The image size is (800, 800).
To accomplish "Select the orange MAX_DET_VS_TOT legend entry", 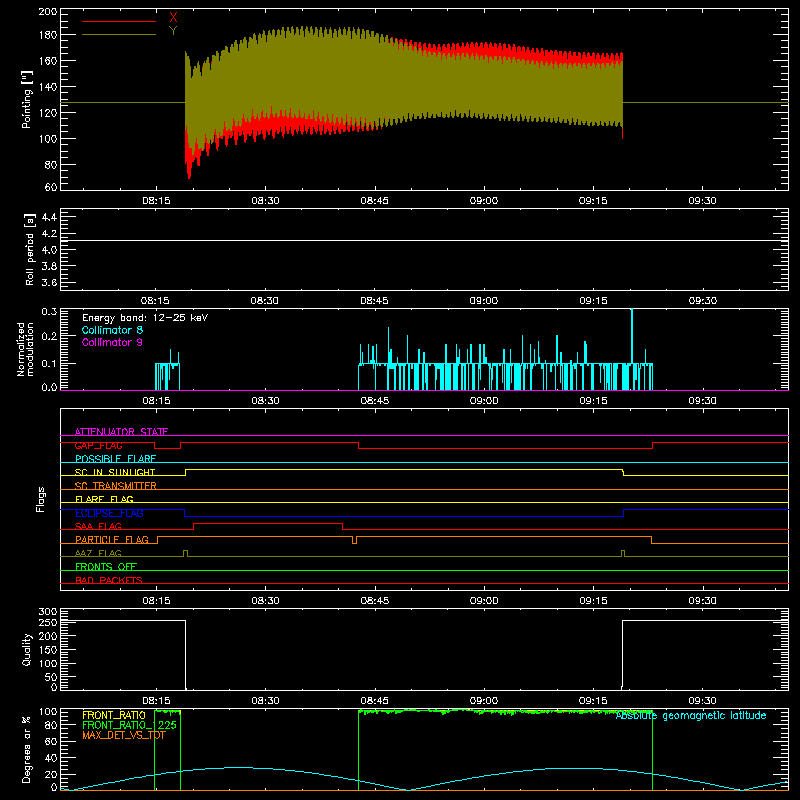I will pyautogui.click(x=123, y=735).
